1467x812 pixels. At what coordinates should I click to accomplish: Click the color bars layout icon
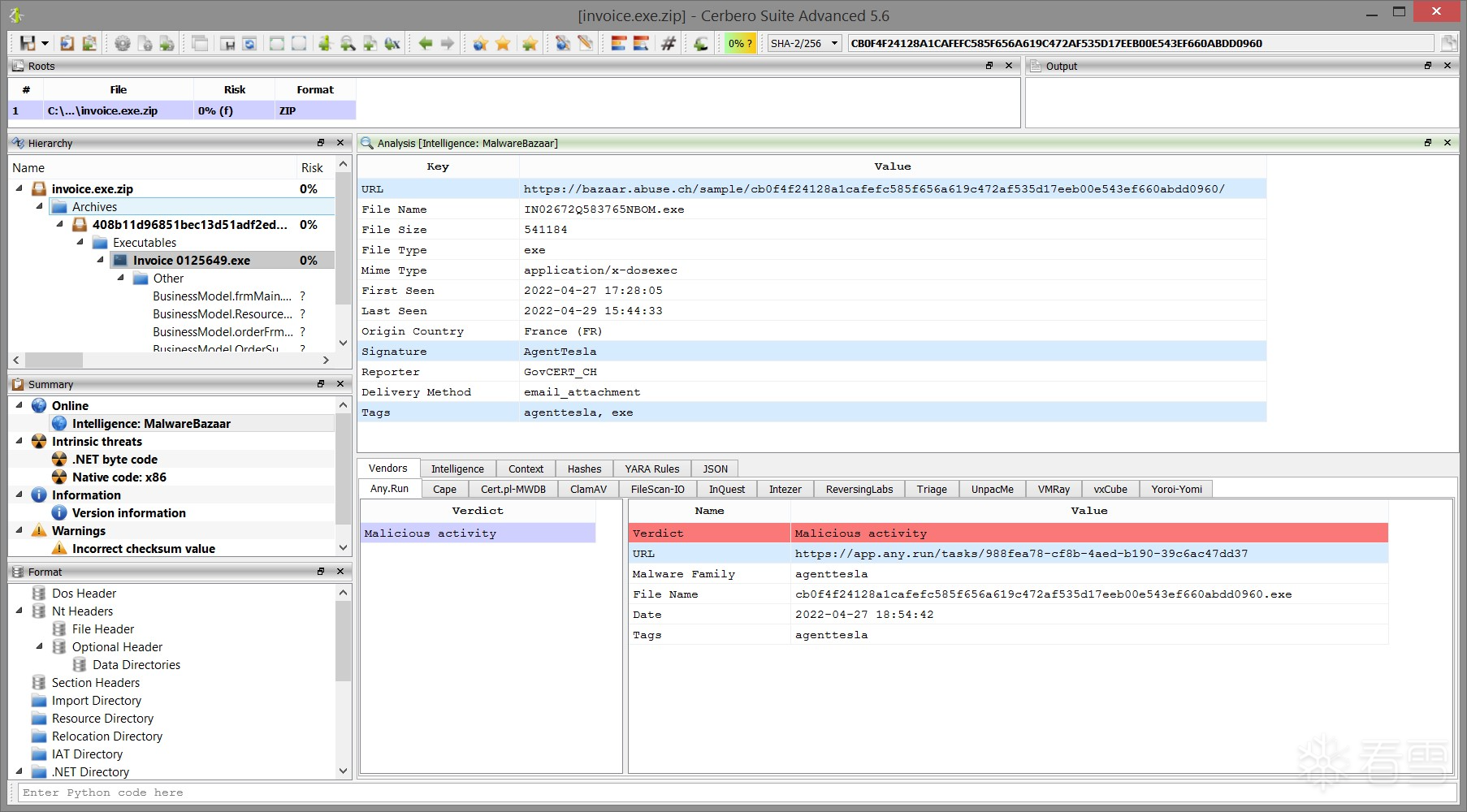point(619,44)
